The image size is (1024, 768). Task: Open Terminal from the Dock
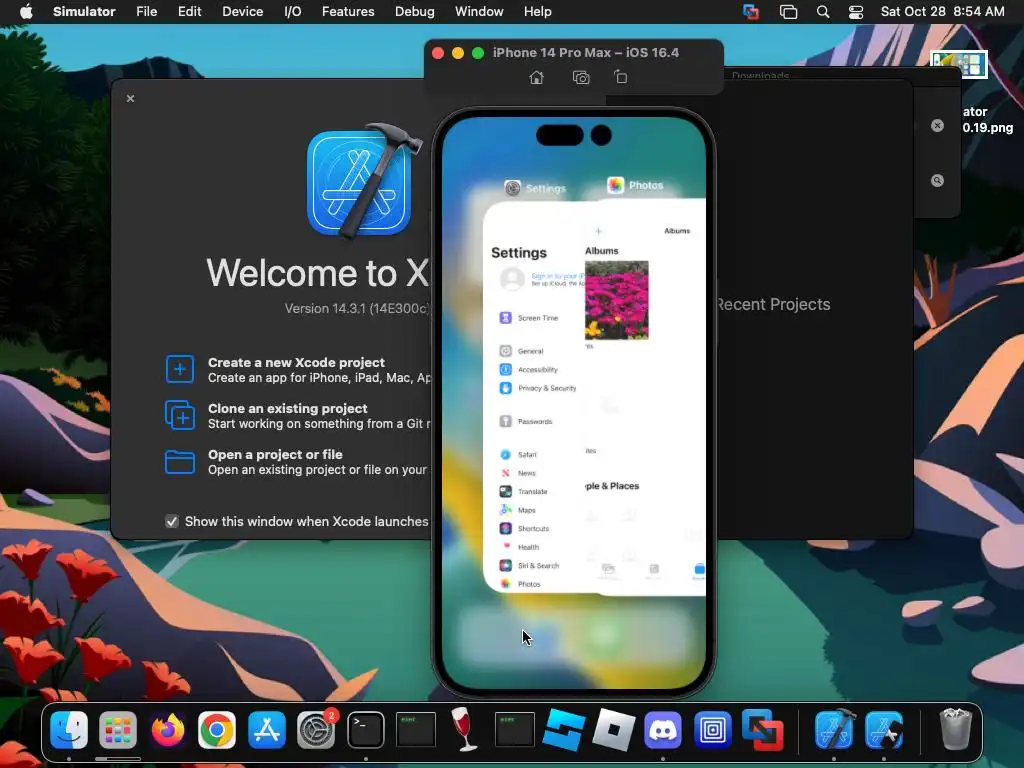[x=366, y=729]
